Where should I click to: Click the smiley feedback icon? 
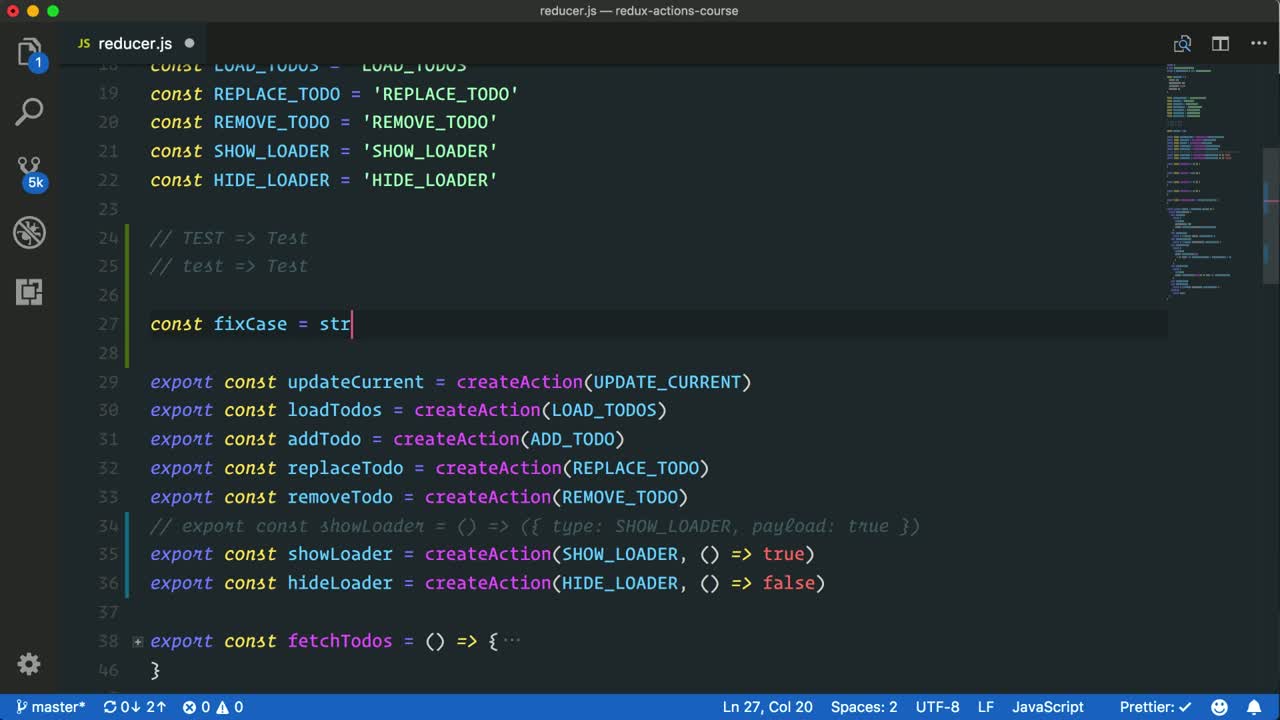pos(1220,707)
